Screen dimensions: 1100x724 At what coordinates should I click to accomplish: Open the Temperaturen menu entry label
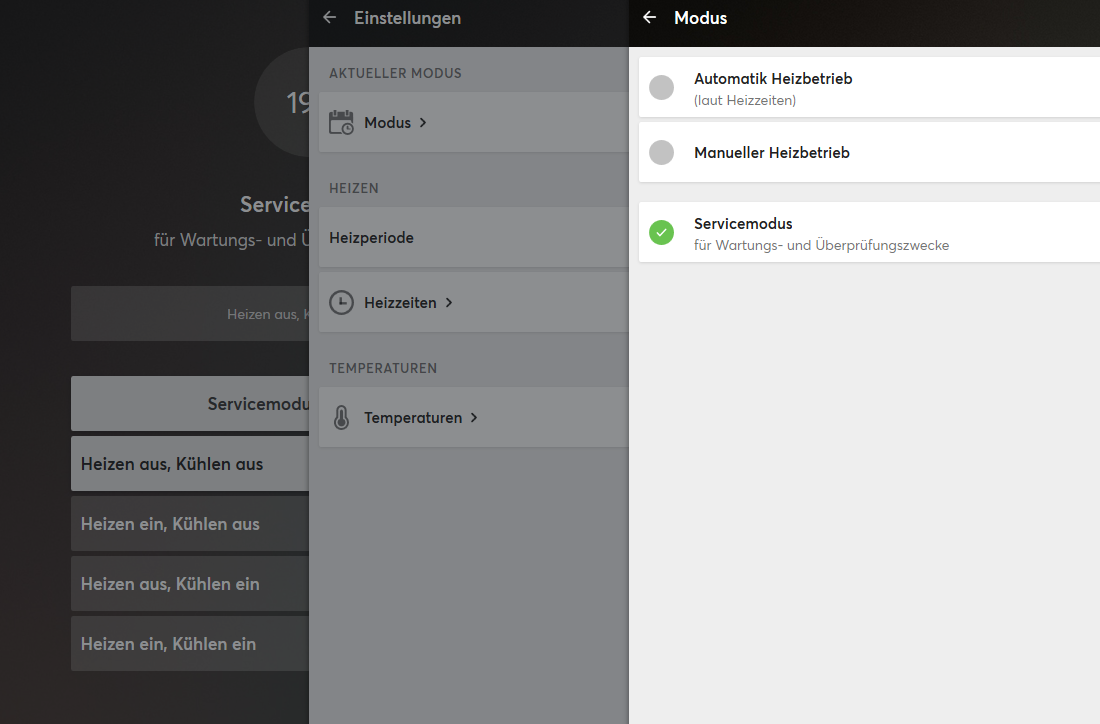click(412, 418)
